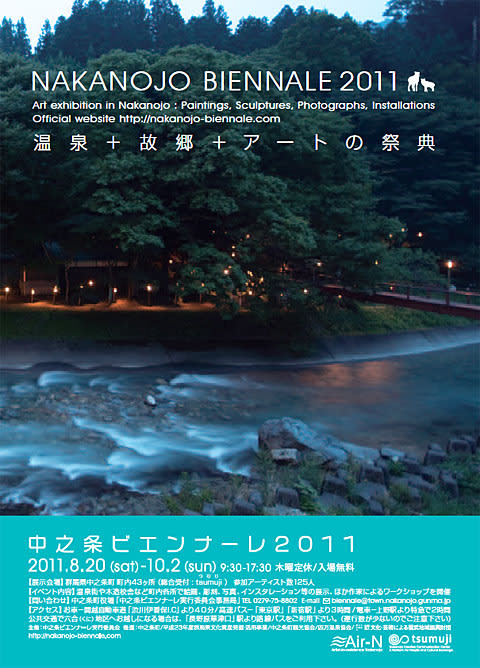Click the text '木曜定休/入場無料'
480x668 pixels.
[315, 567]
